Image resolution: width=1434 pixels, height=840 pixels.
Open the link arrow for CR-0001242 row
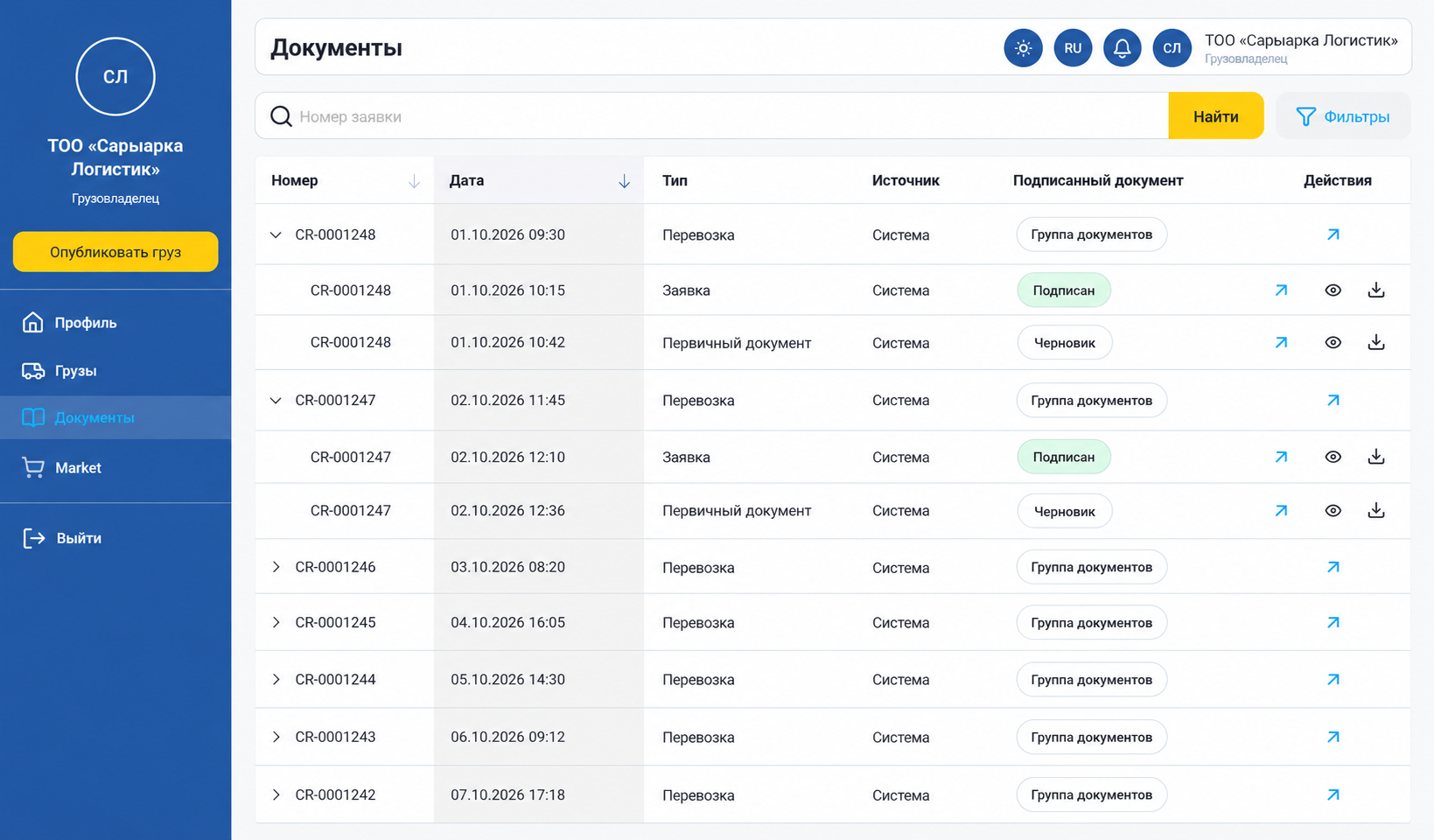(x=1333, y=795)
